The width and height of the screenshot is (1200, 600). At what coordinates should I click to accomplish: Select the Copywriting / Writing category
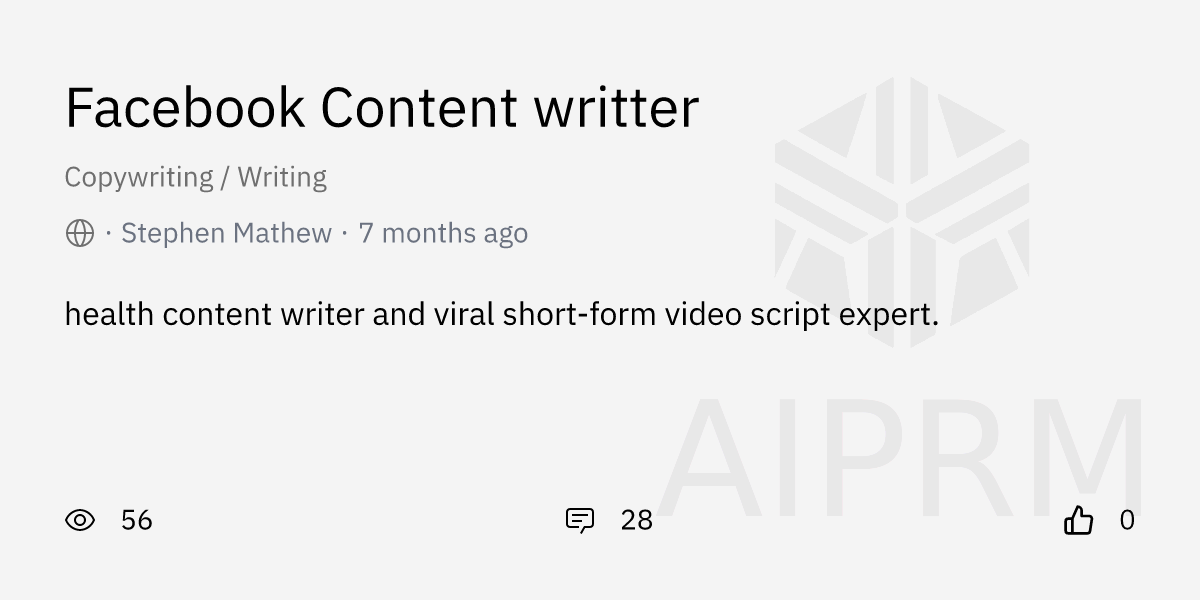pyautogui.click(x=196, y=178)
